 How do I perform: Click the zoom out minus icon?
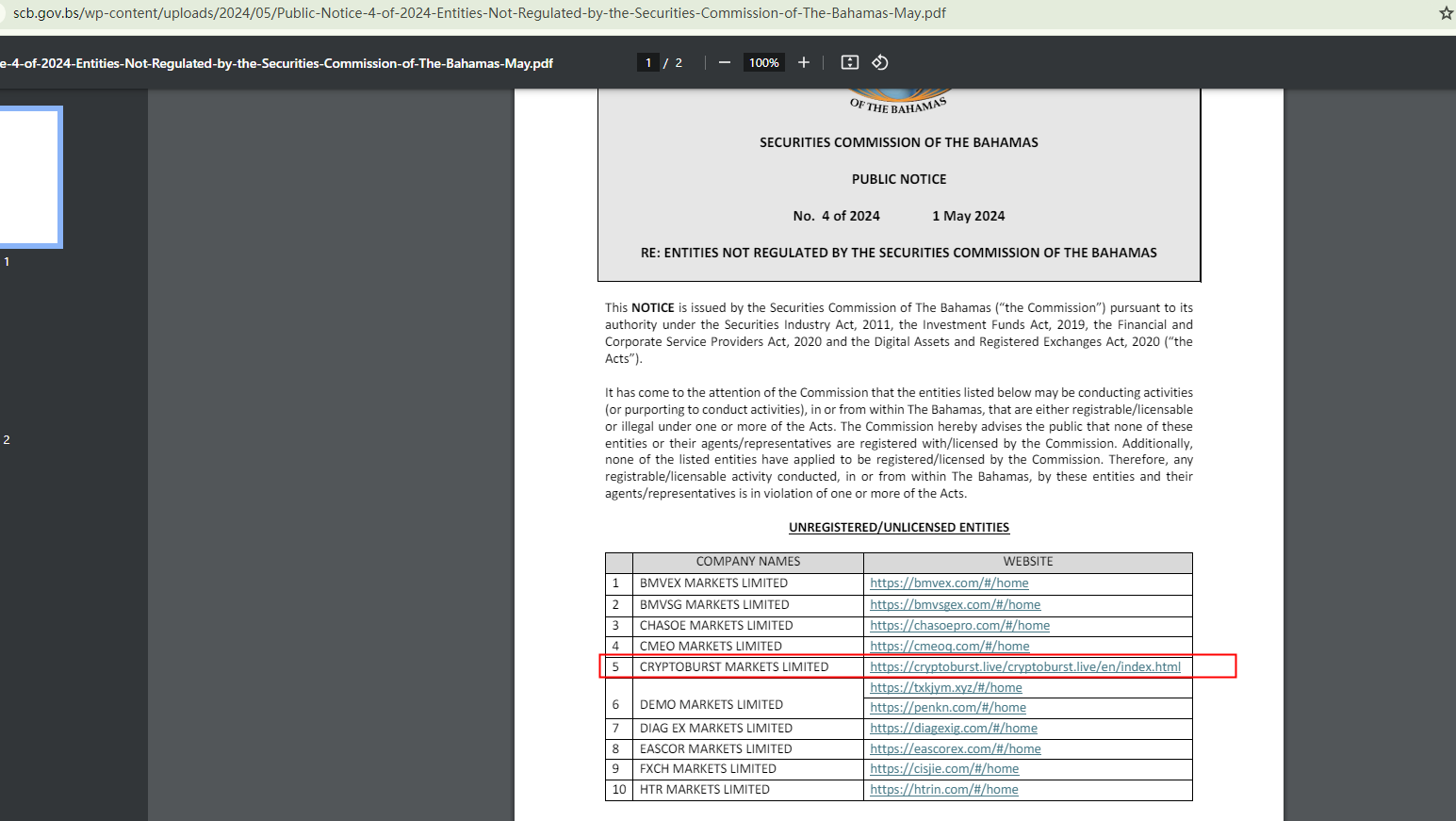click(x=724, y=62)
